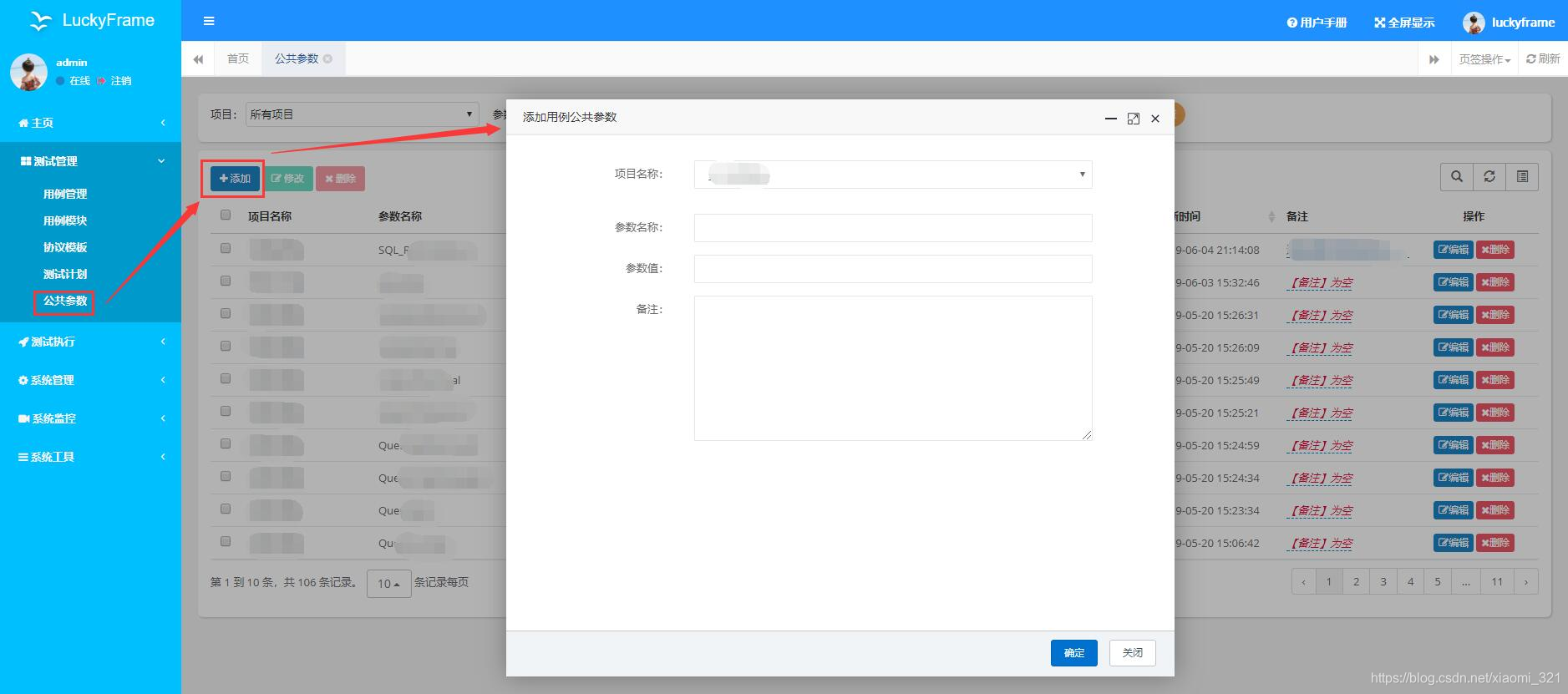Screen dimensions: 1568x694
Task: Tick the checkbox for the 15:25:21 row
Action: click(x=226, y=411)
